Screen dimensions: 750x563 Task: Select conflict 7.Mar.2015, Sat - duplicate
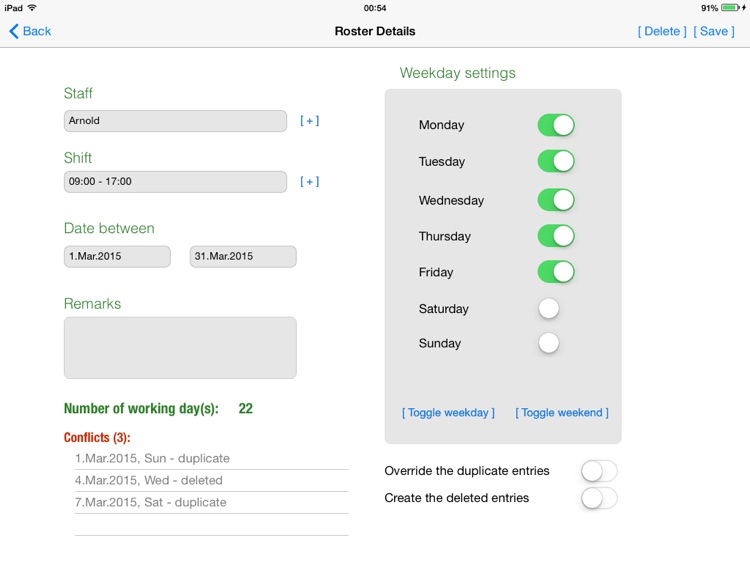click(x=211, y=503)
